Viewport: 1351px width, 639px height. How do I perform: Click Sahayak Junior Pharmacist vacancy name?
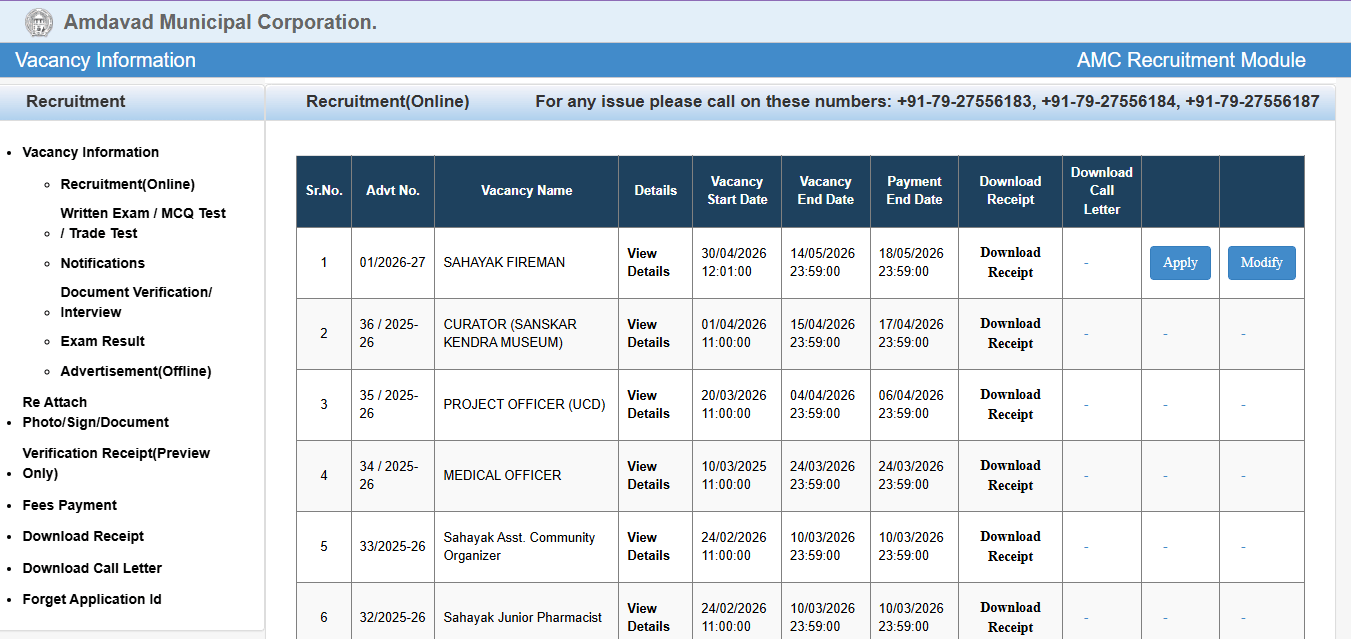[522, 617]
